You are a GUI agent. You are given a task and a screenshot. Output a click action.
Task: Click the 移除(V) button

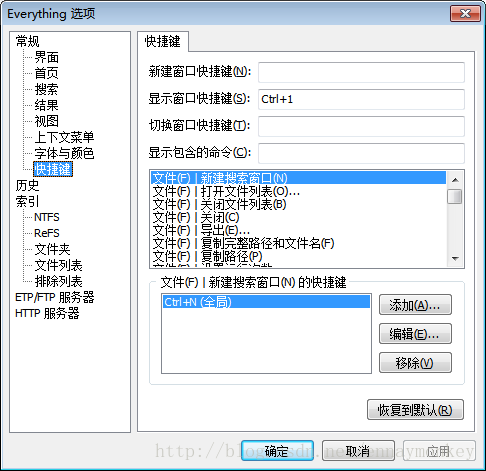click(415, 363)
